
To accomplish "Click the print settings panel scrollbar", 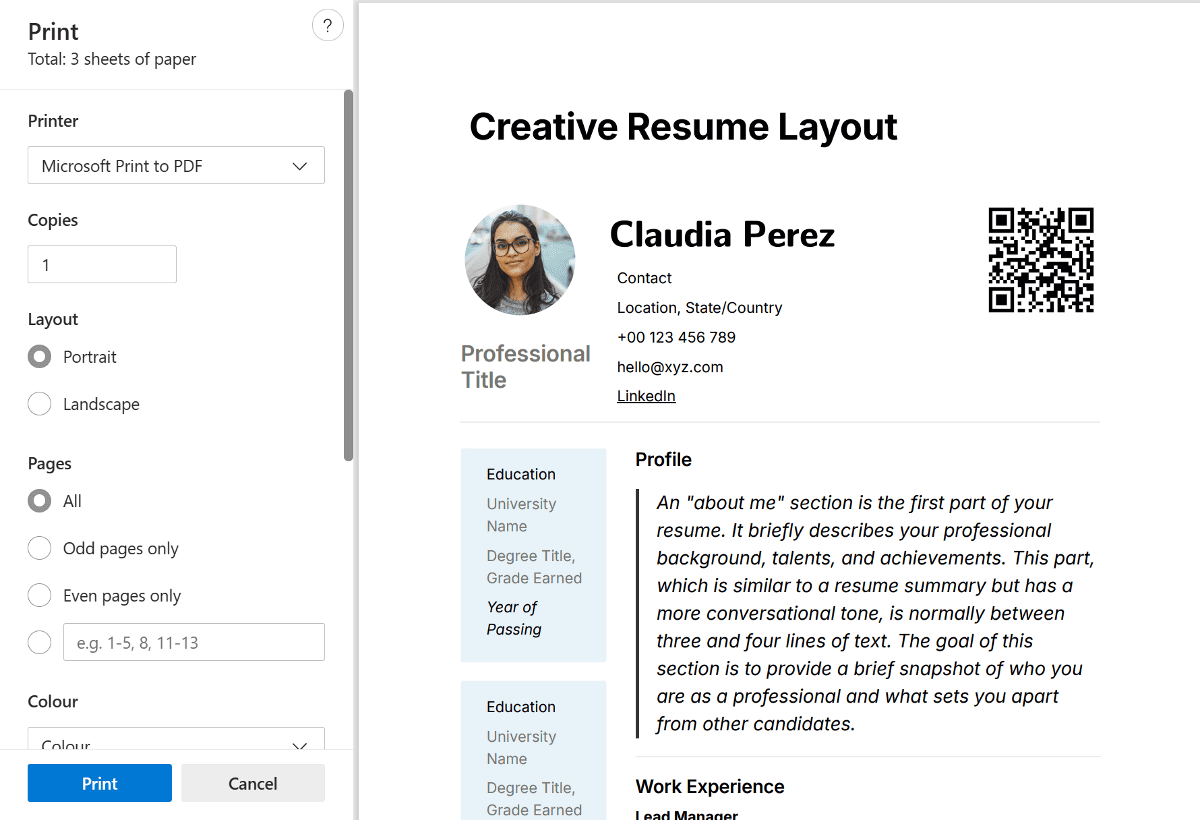I will (348, 275).
